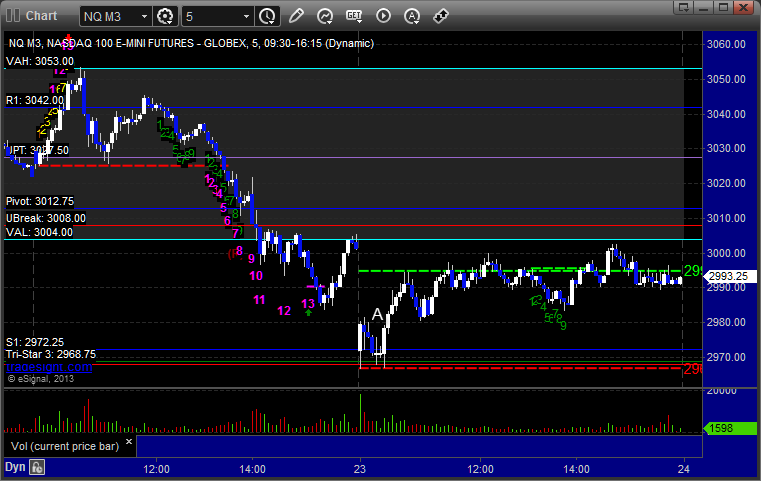Image resolution: width=761 pixels, height=481 pixels.
Task: Click the Chart window menu icon
Action: click(13, 16)
